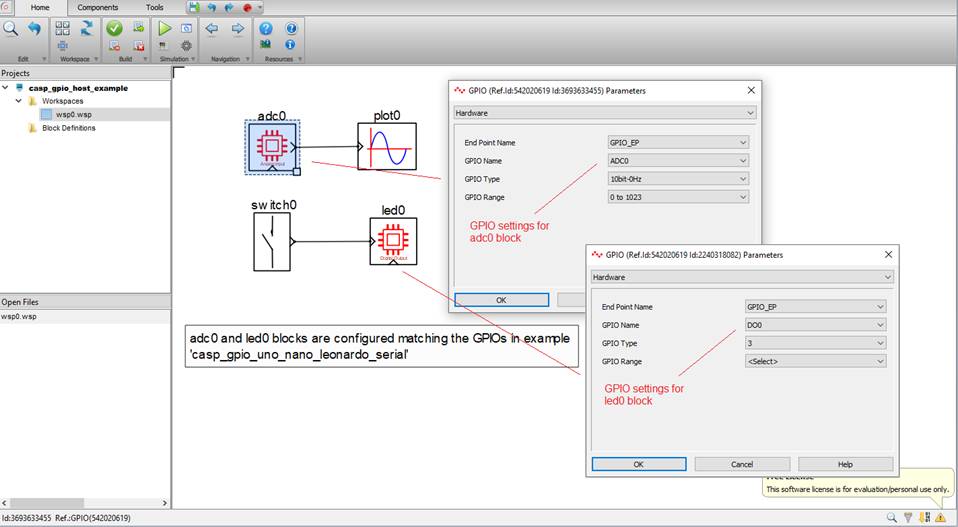
Task: Click the green Run simulation play icon
Action: (164, 28)
